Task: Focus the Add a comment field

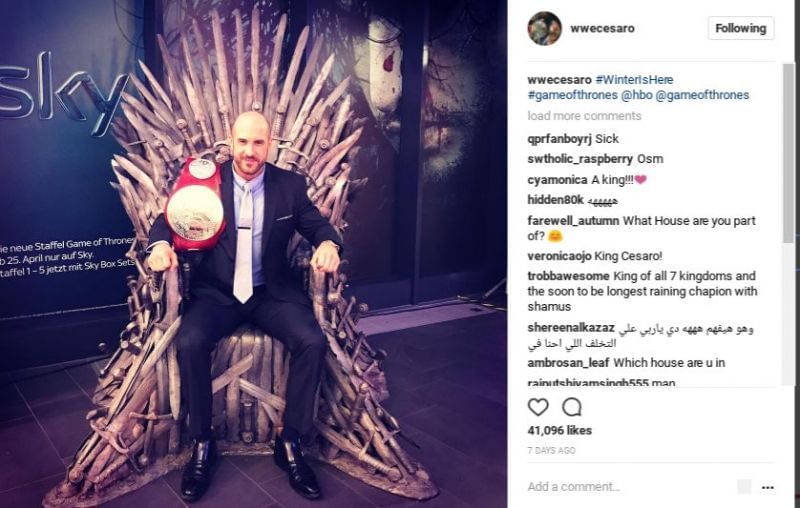Action: (x=630, y=487)
